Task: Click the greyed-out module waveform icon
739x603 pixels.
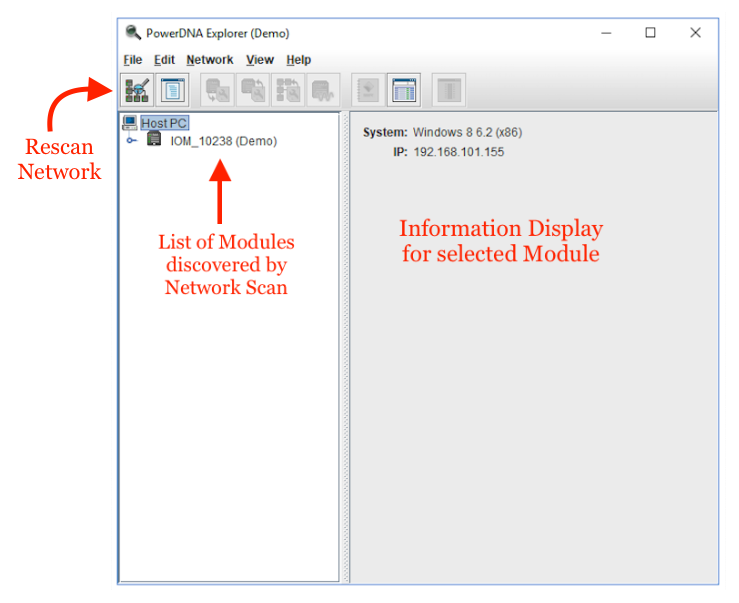Action: pos(323,90)
